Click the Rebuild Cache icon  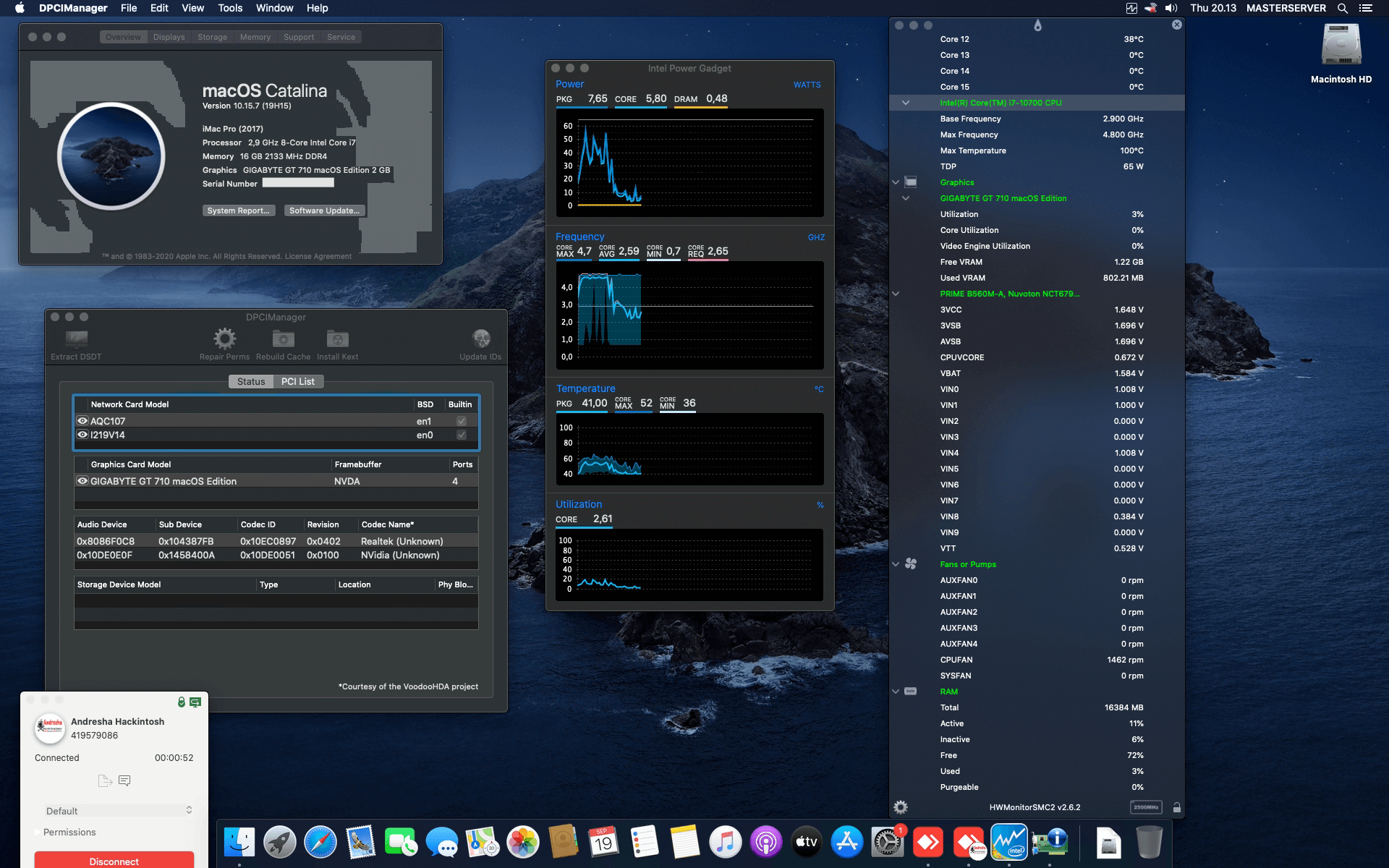point(283,340)
